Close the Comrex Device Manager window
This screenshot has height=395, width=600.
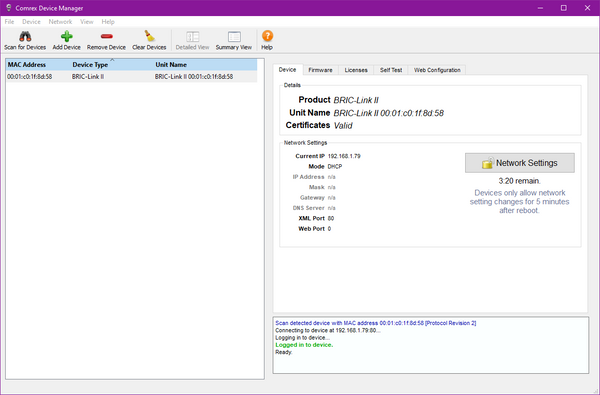point(587,8)
